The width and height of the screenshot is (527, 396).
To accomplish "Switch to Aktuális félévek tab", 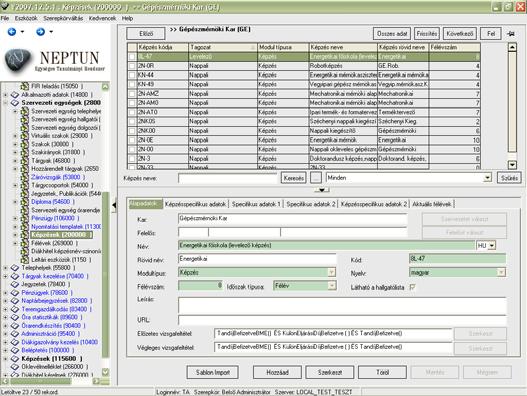I will click(x=432, y=204).
